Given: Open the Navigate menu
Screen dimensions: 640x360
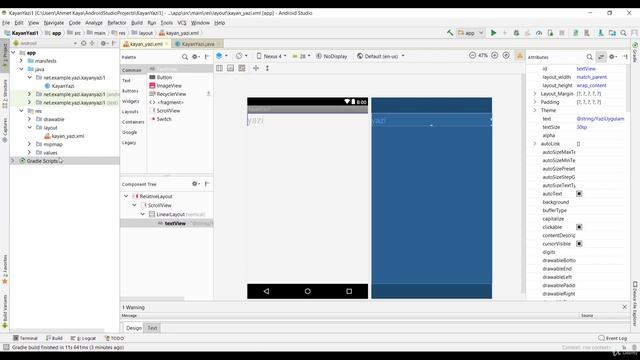Looking at the screenshot, I should point(54,23).
